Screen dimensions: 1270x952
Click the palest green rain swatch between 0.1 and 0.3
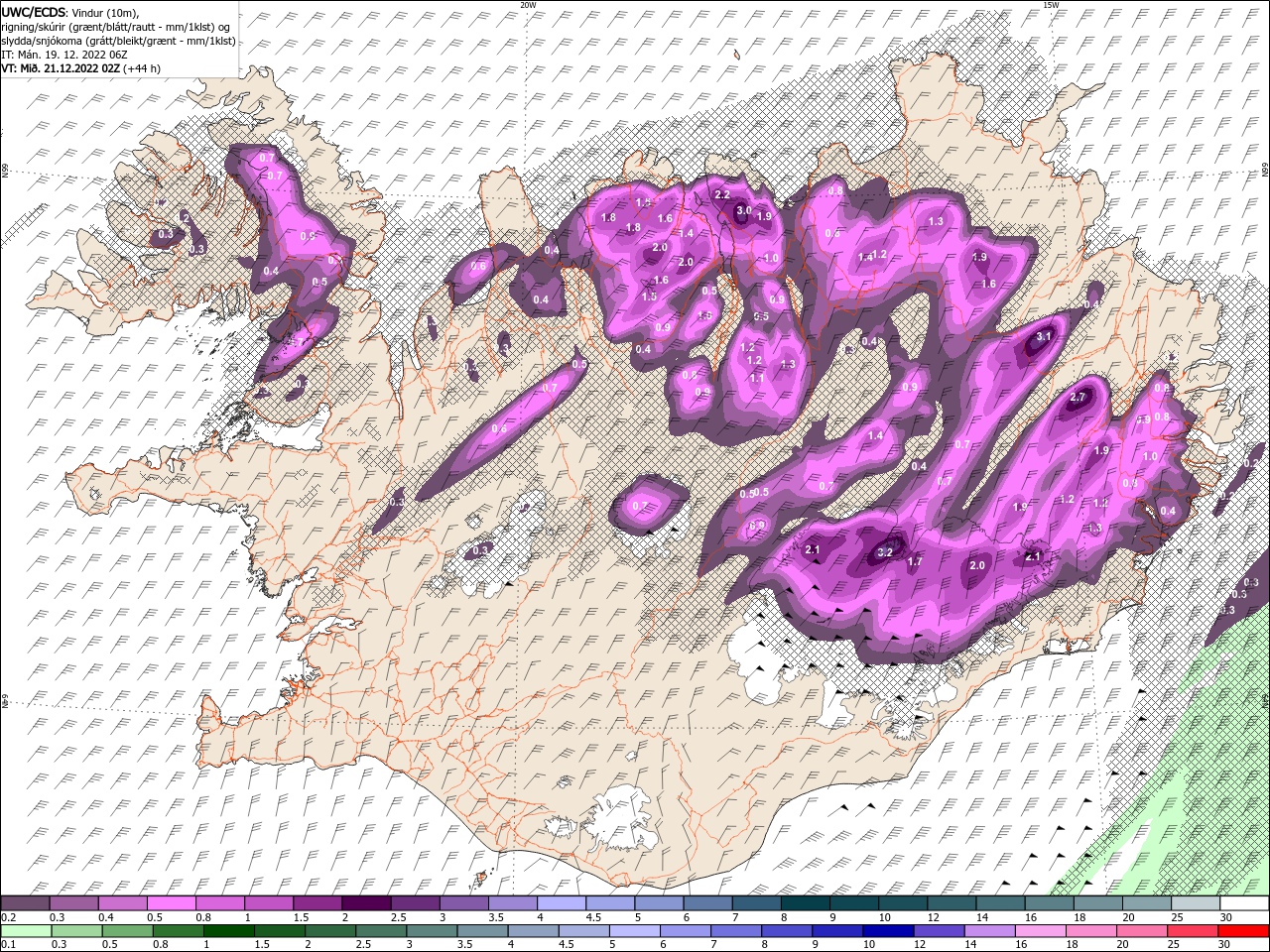pos(26,930)
